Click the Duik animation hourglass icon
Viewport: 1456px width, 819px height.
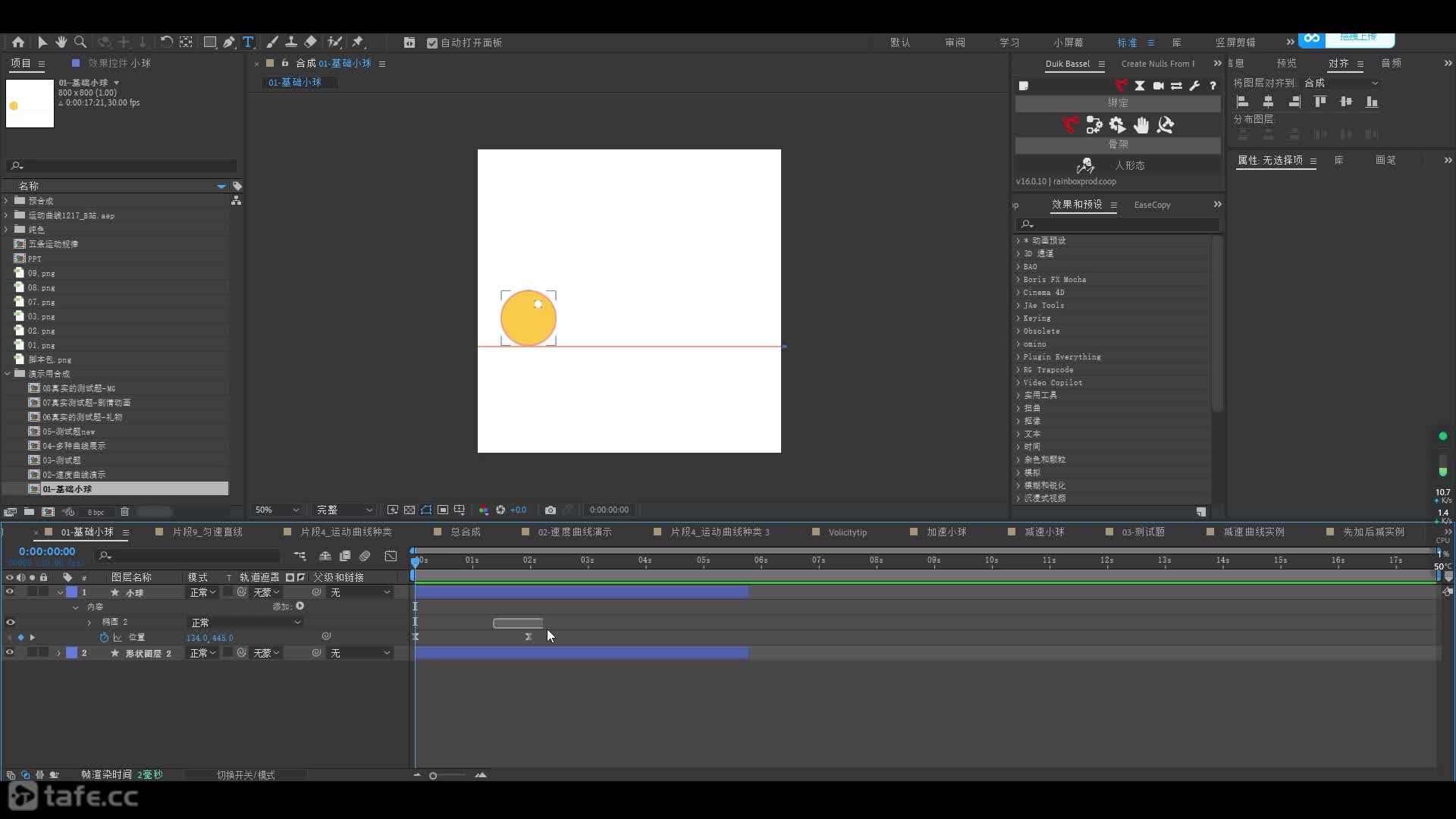tap(1140, 86)
